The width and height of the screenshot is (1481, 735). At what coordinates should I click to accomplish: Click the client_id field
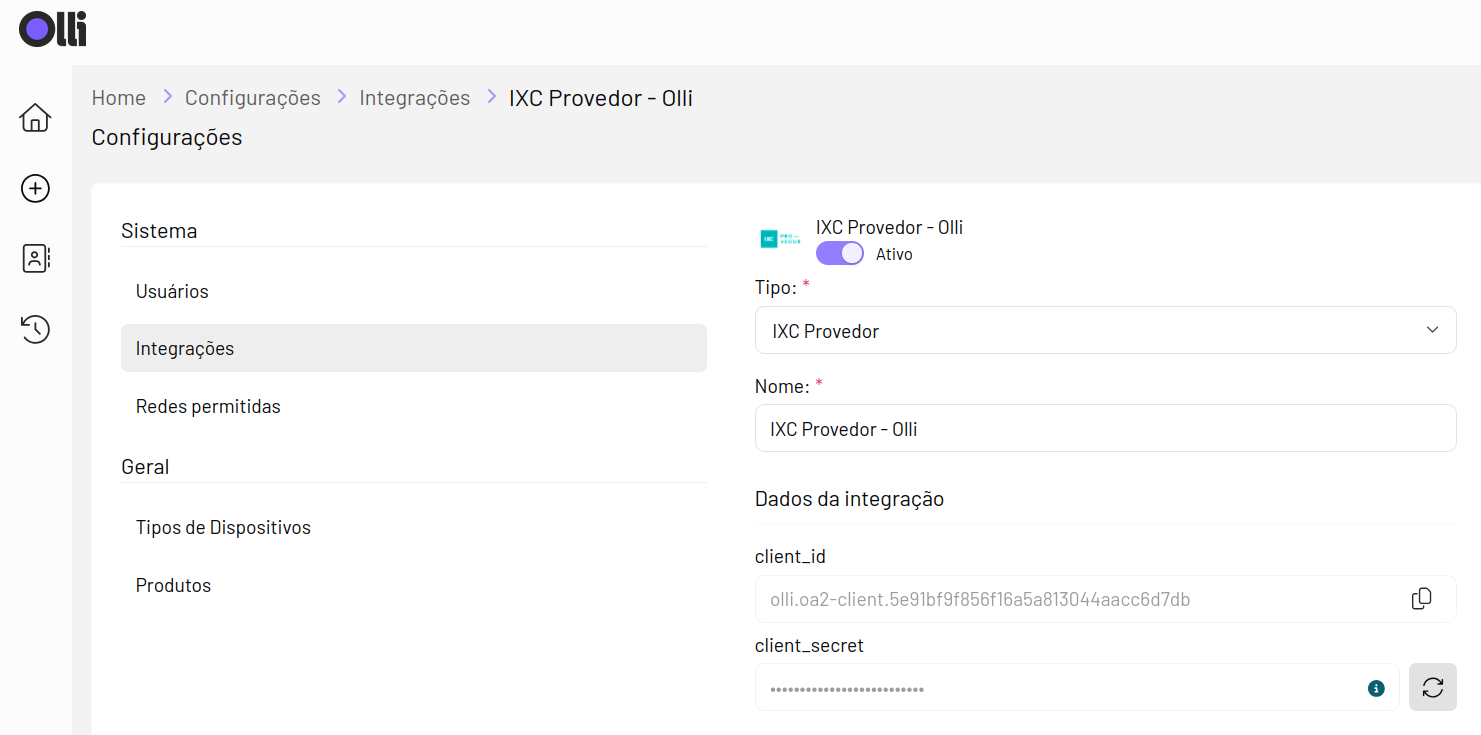1105,599
